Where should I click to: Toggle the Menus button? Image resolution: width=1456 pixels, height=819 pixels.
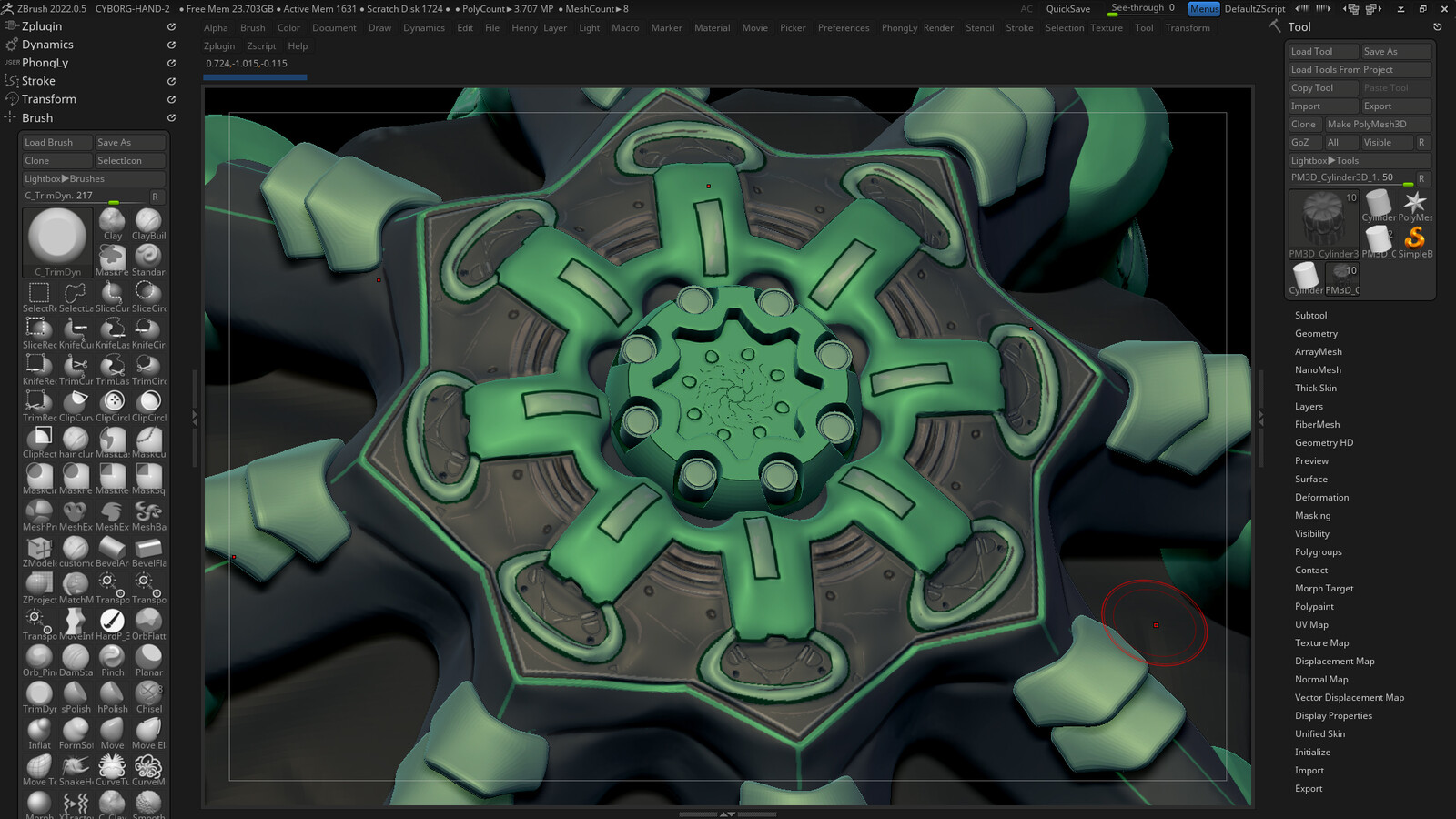click(x=1204, y=8)
